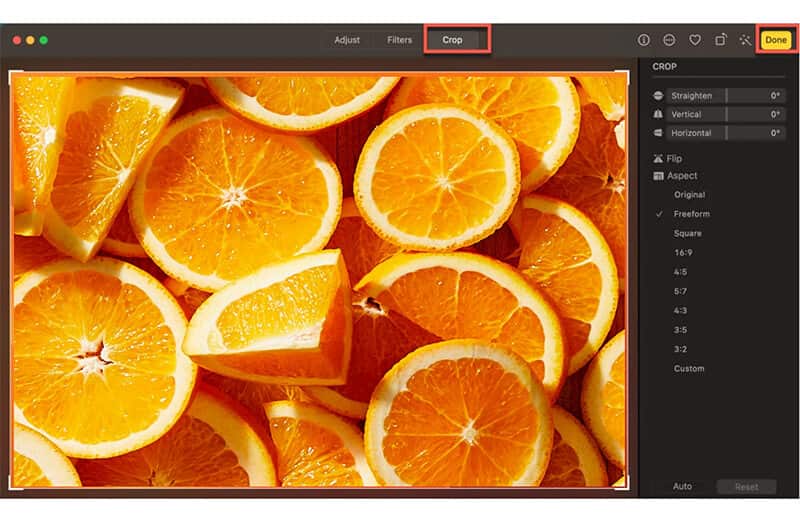
Task: Click the Straighten 0° value
Action: coord(775,95)
